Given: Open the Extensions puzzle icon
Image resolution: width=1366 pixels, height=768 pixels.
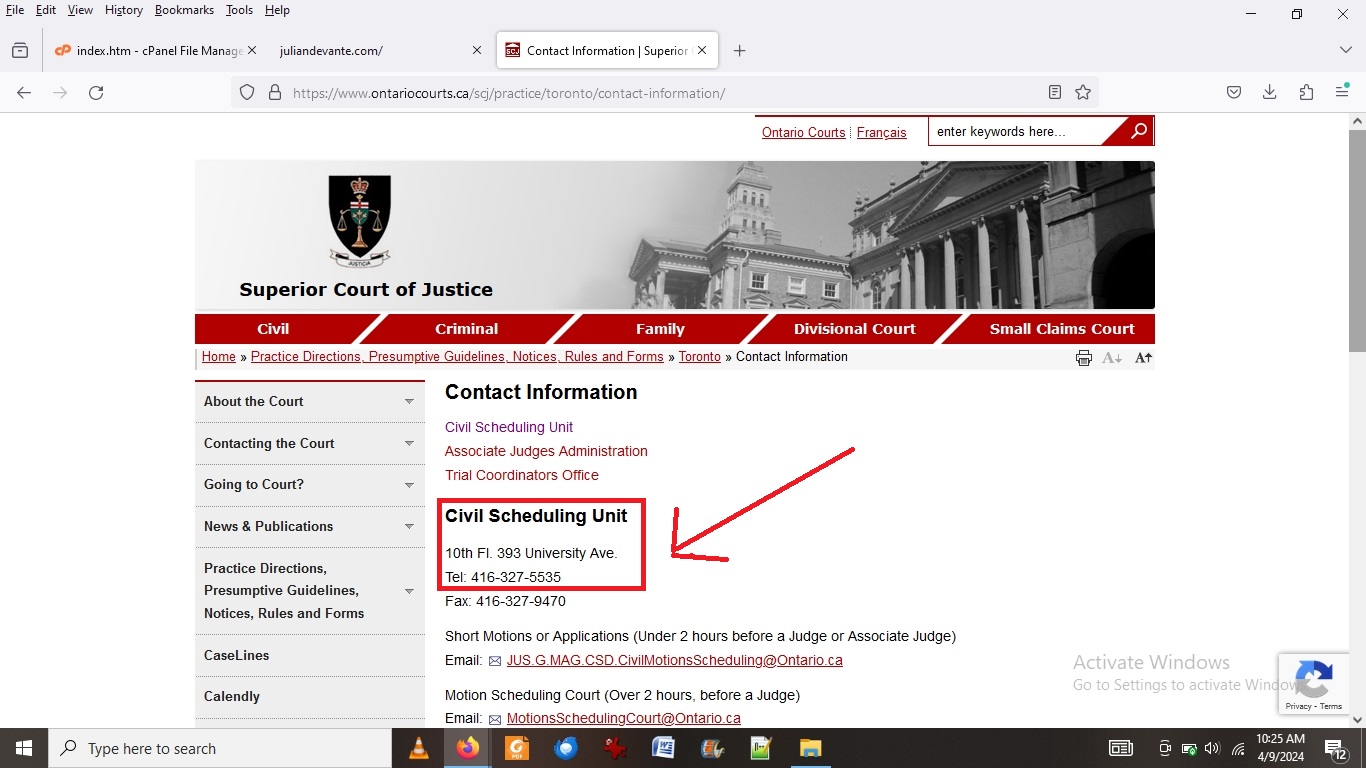Looking at the screenshot, I should (x=1306, y=93).
